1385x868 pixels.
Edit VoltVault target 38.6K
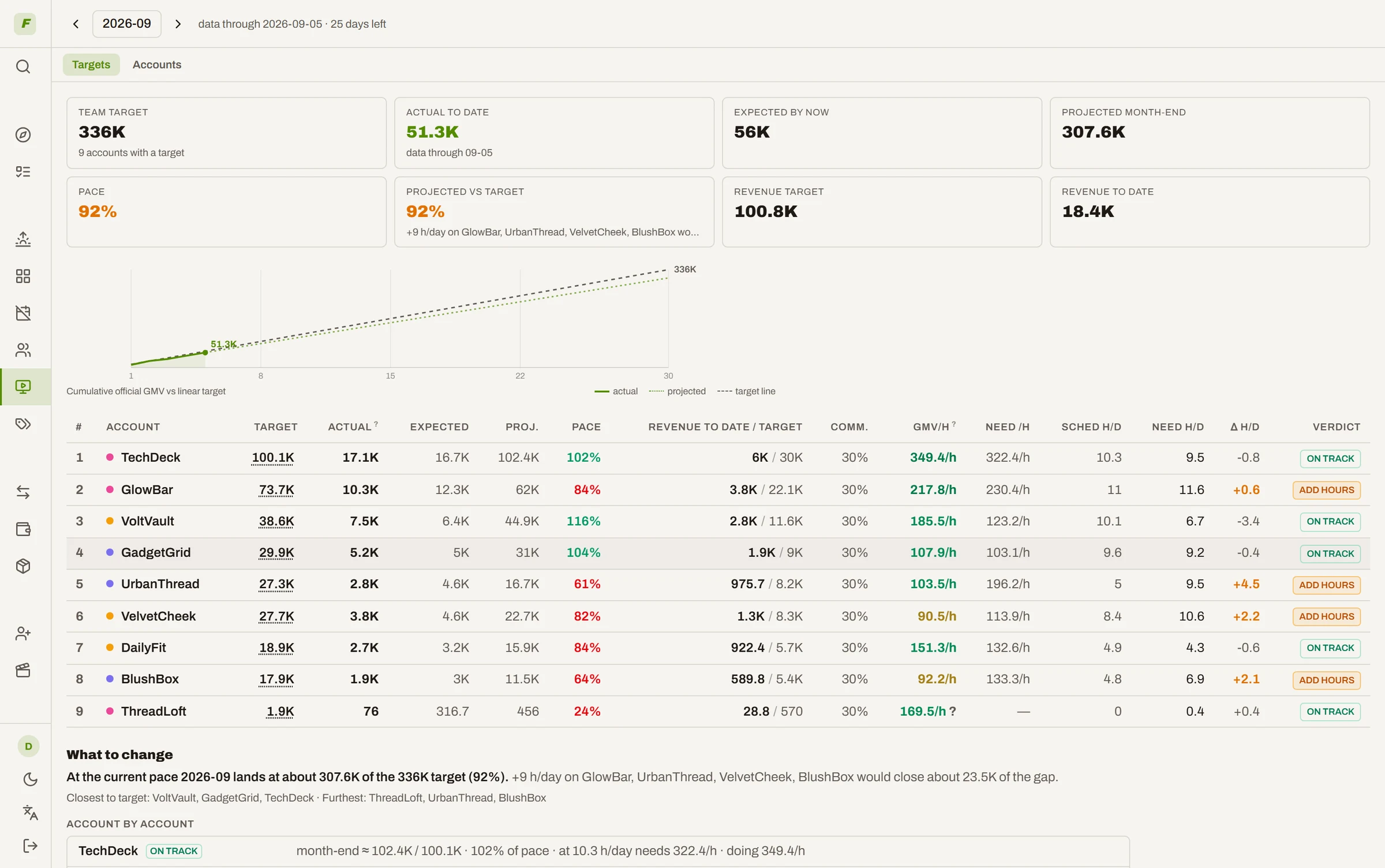[276, 521]
